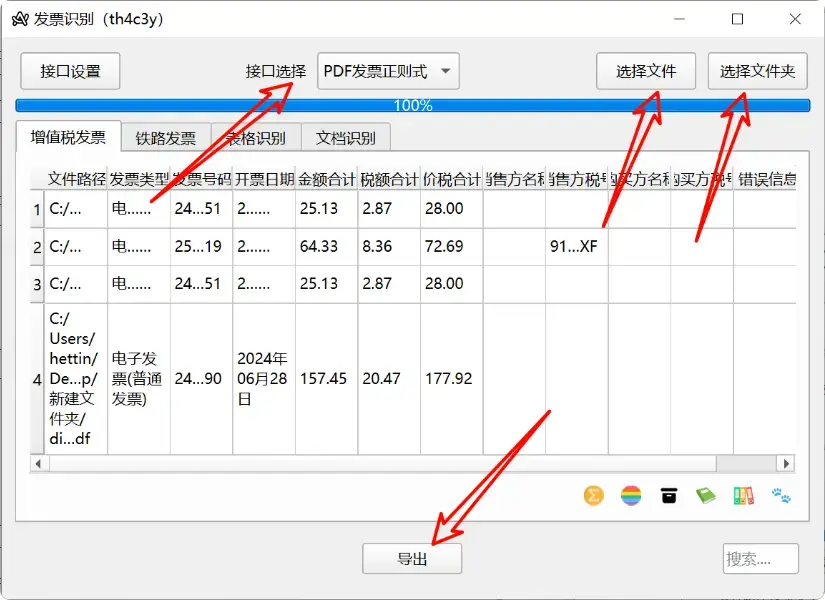Select the 错误信息 column header

point(768,180)
